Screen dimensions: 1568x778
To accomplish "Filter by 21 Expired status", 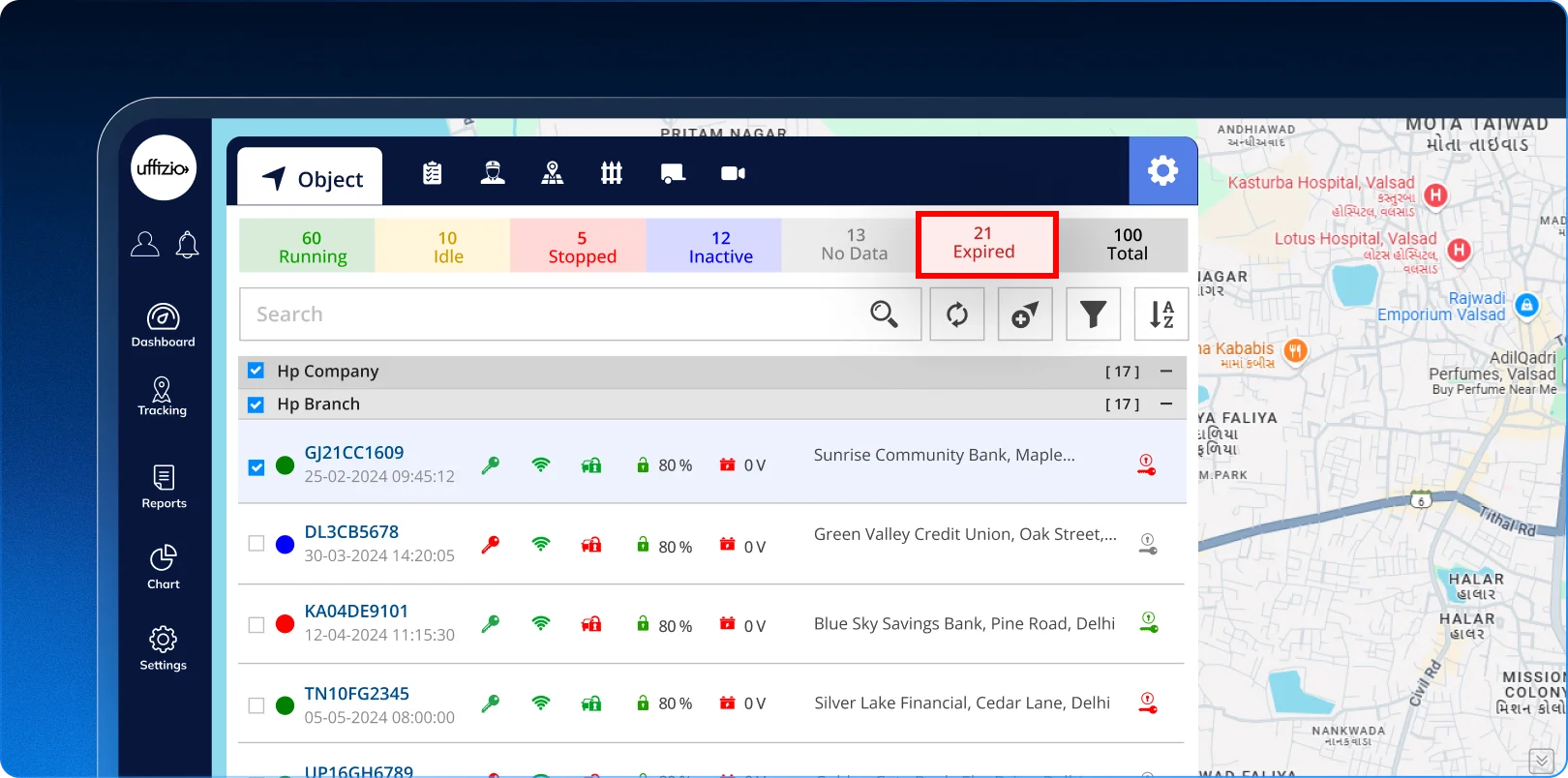I will click(986, 245).
